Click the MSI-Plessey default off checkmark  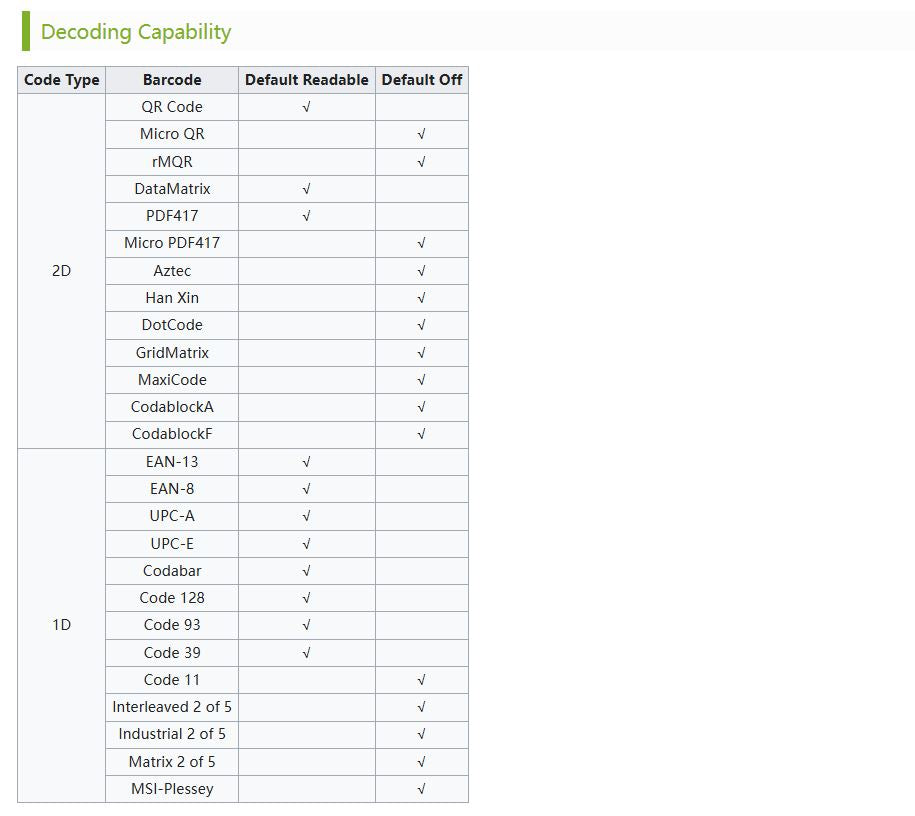[x=421, y=789]
